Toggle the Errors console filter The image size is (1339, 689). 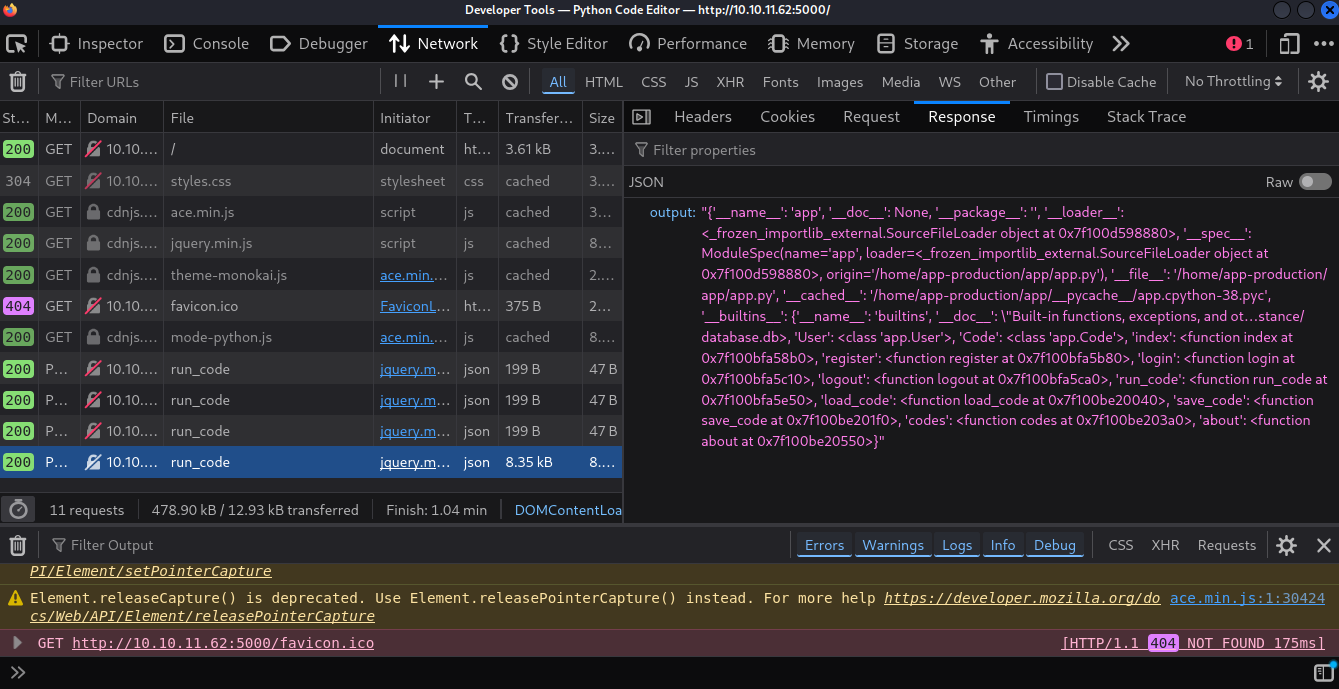[x=824, y=545]
